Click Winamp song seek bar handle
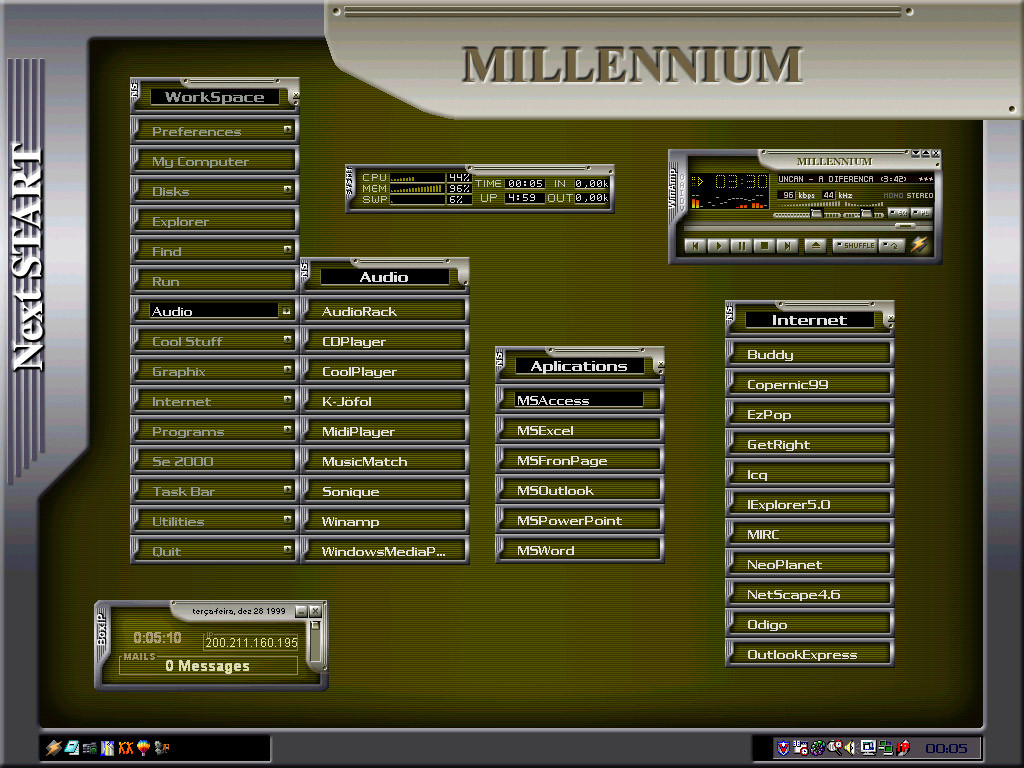This screenshot has height=768, width=1024. click(905, 226)
